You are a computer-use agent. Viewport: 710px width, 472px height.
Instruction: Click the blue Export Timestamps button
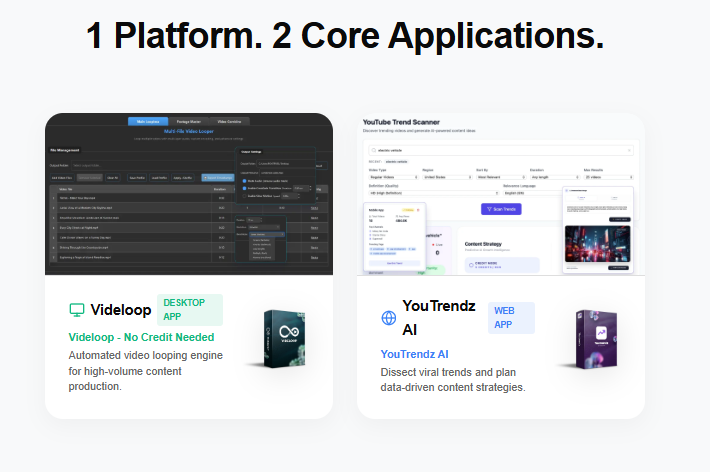(x=218, y=178)
